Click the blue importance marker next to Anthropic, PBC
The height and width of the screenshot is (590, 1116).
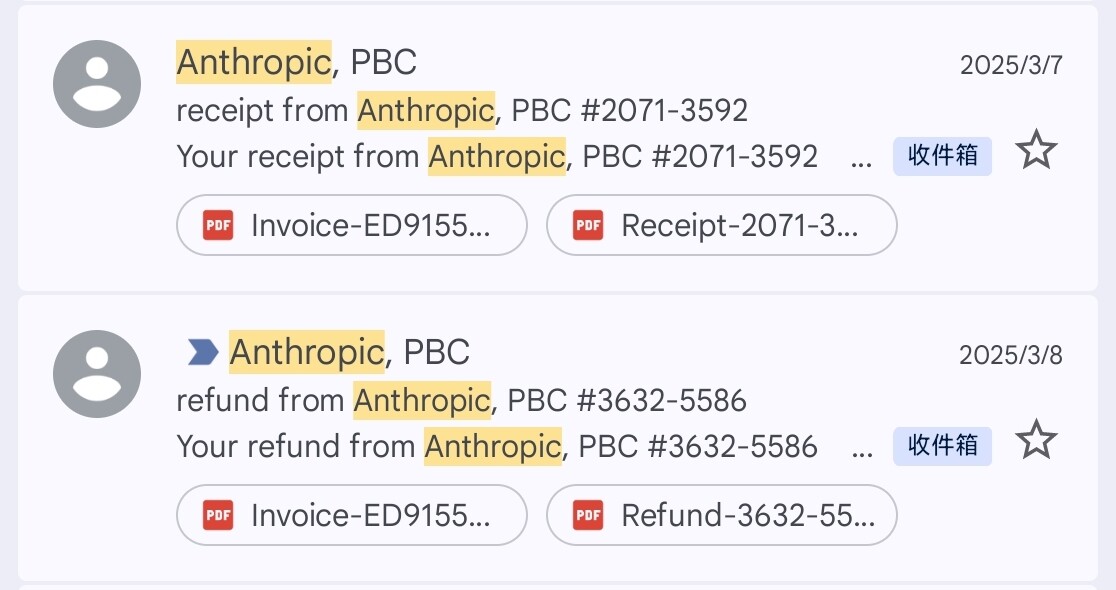(202, 352)
